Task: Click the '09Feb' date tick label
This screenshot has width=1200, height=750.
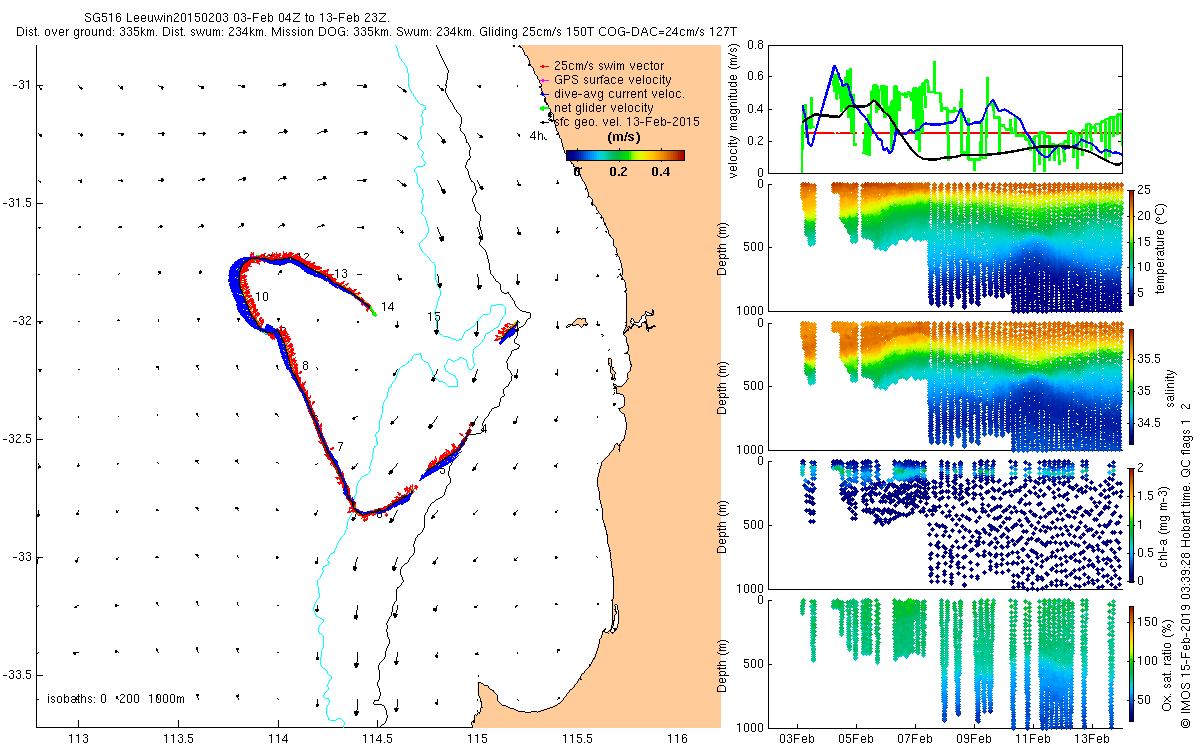Action: pos(974,739)
